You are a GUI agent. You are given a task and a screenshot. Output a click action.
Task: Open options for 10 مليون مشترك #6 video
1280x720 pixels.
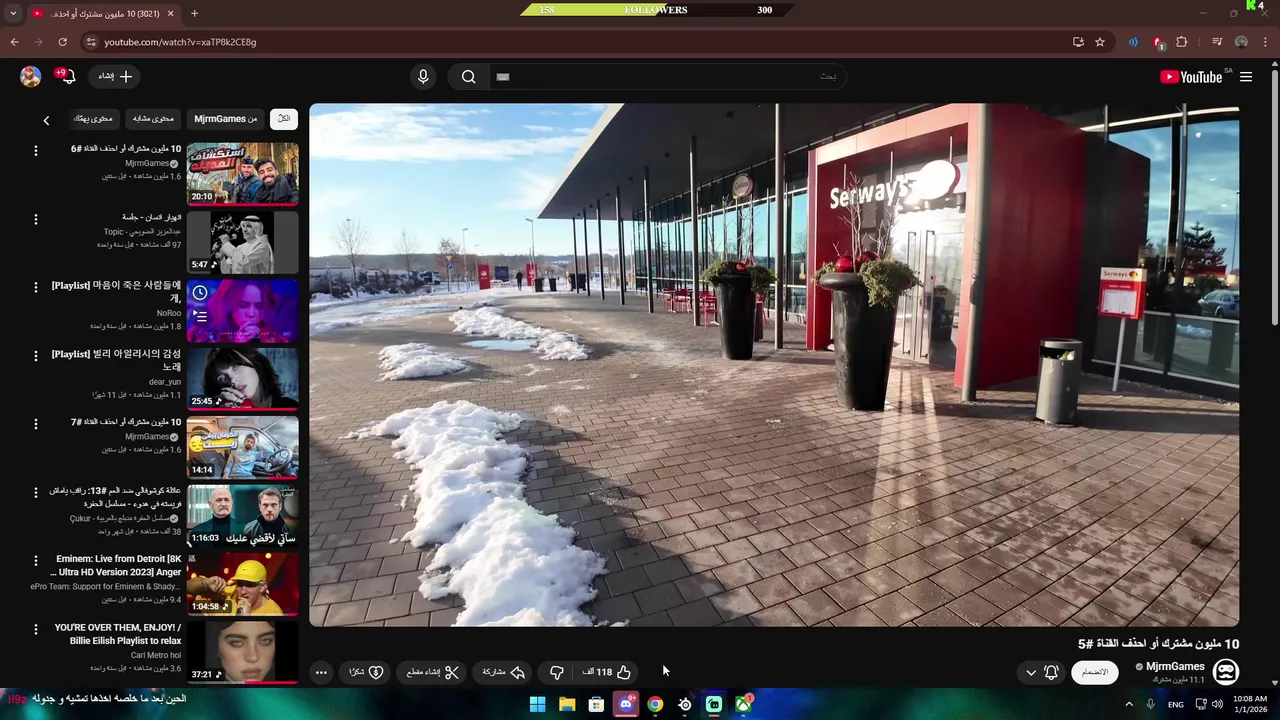(x=36, y=151)
